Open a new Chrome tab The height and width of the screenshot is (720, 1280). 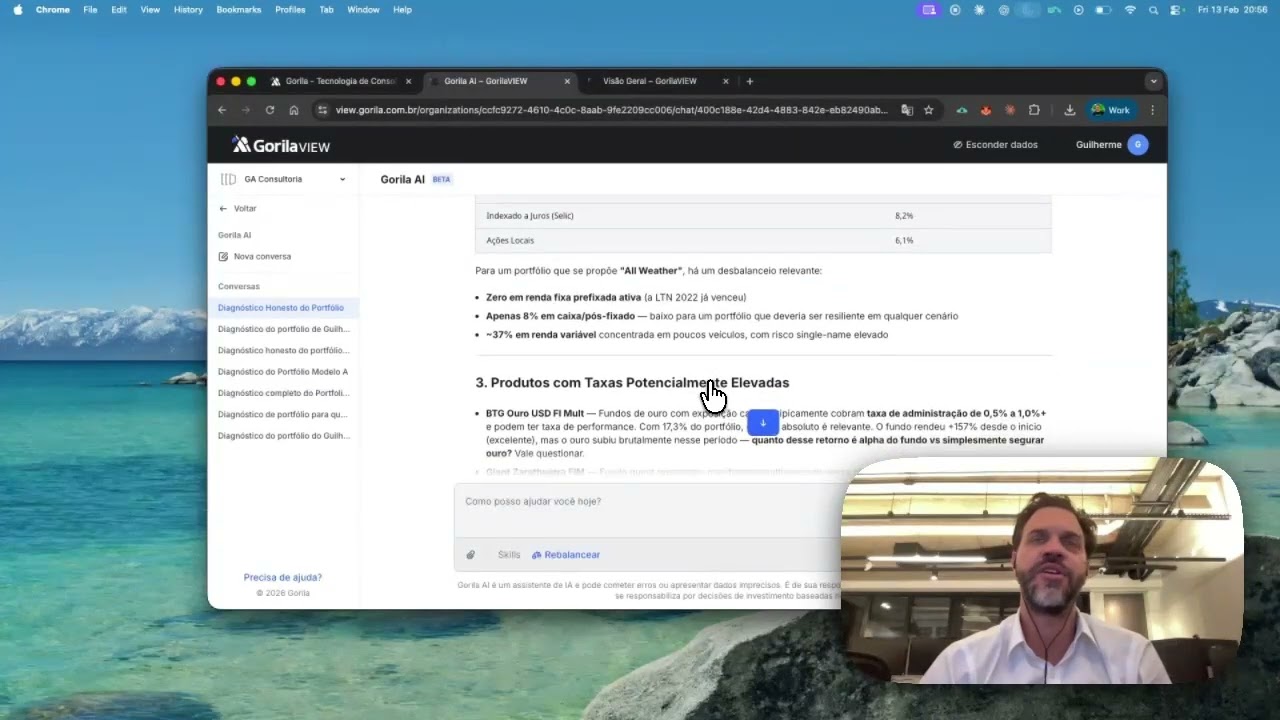click(750, 81)
